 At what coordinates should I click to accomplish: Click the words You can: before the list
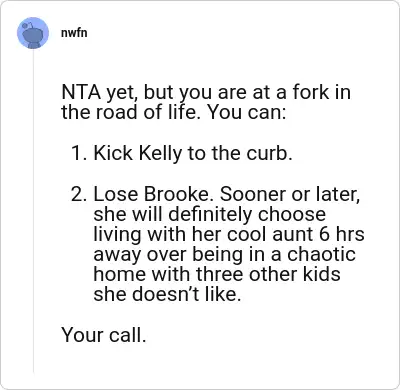tap(247, 112)
